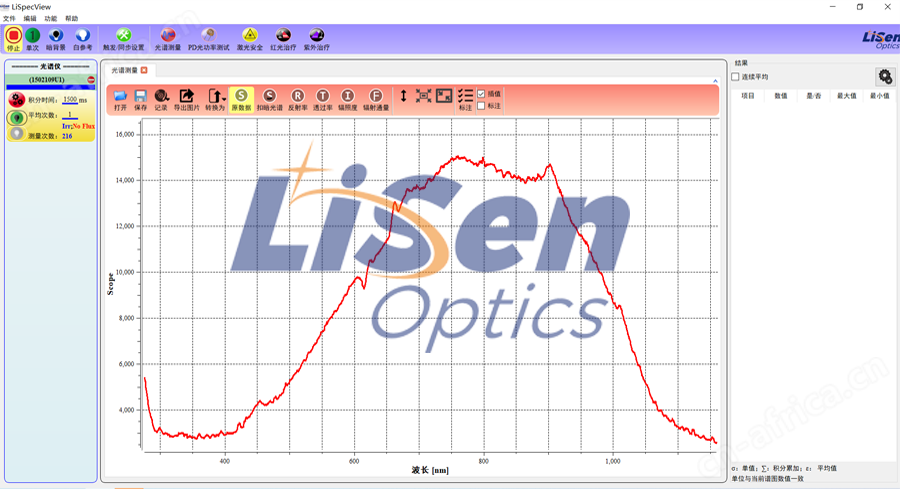This screenshot has width=900, height=489.
Task: Select 扣暗光谱 dark-subtracted spectrum mode
Action: 269,100
